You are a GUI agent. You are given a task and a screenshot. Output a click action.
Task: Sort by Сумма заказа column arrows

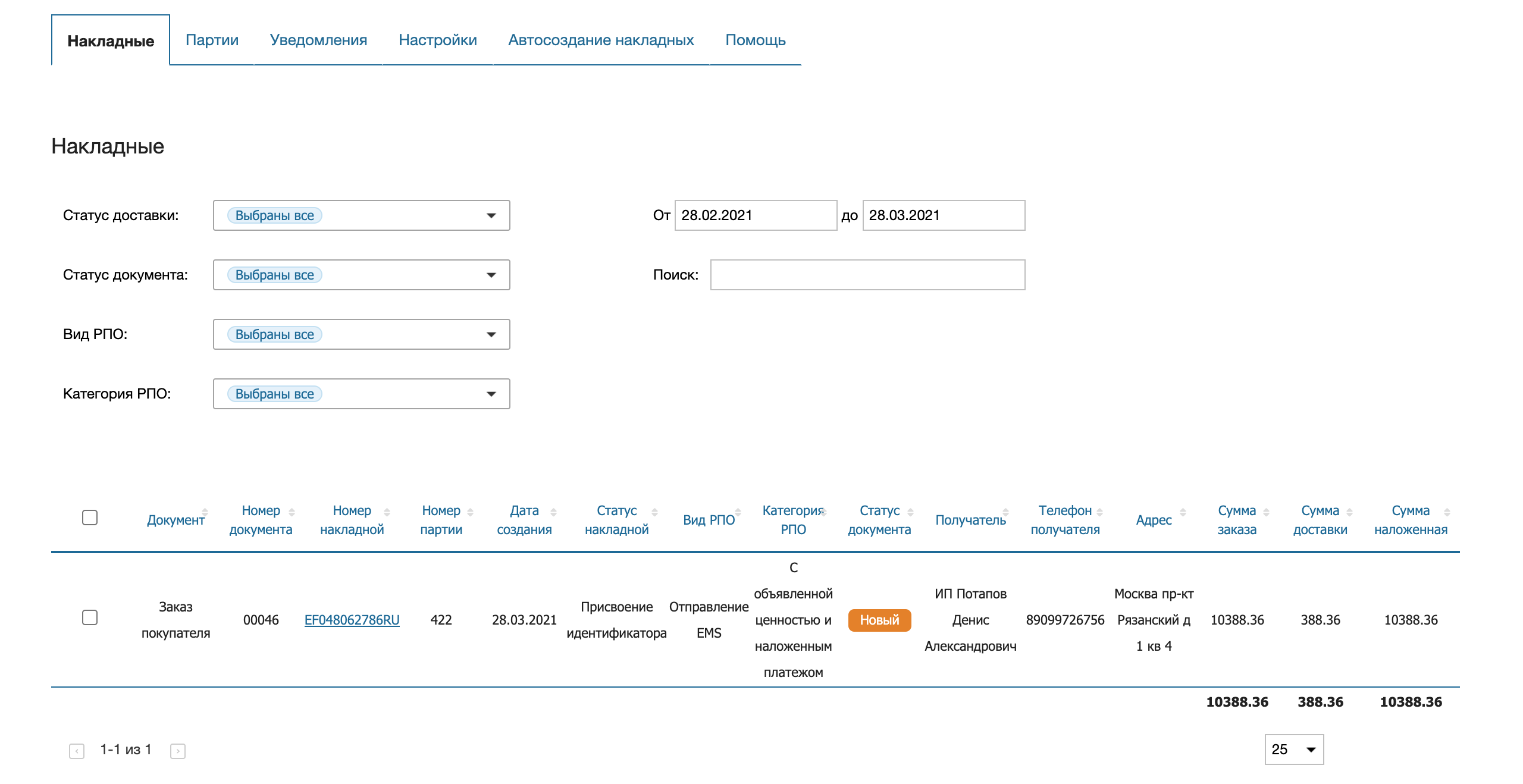(1266, 512)
